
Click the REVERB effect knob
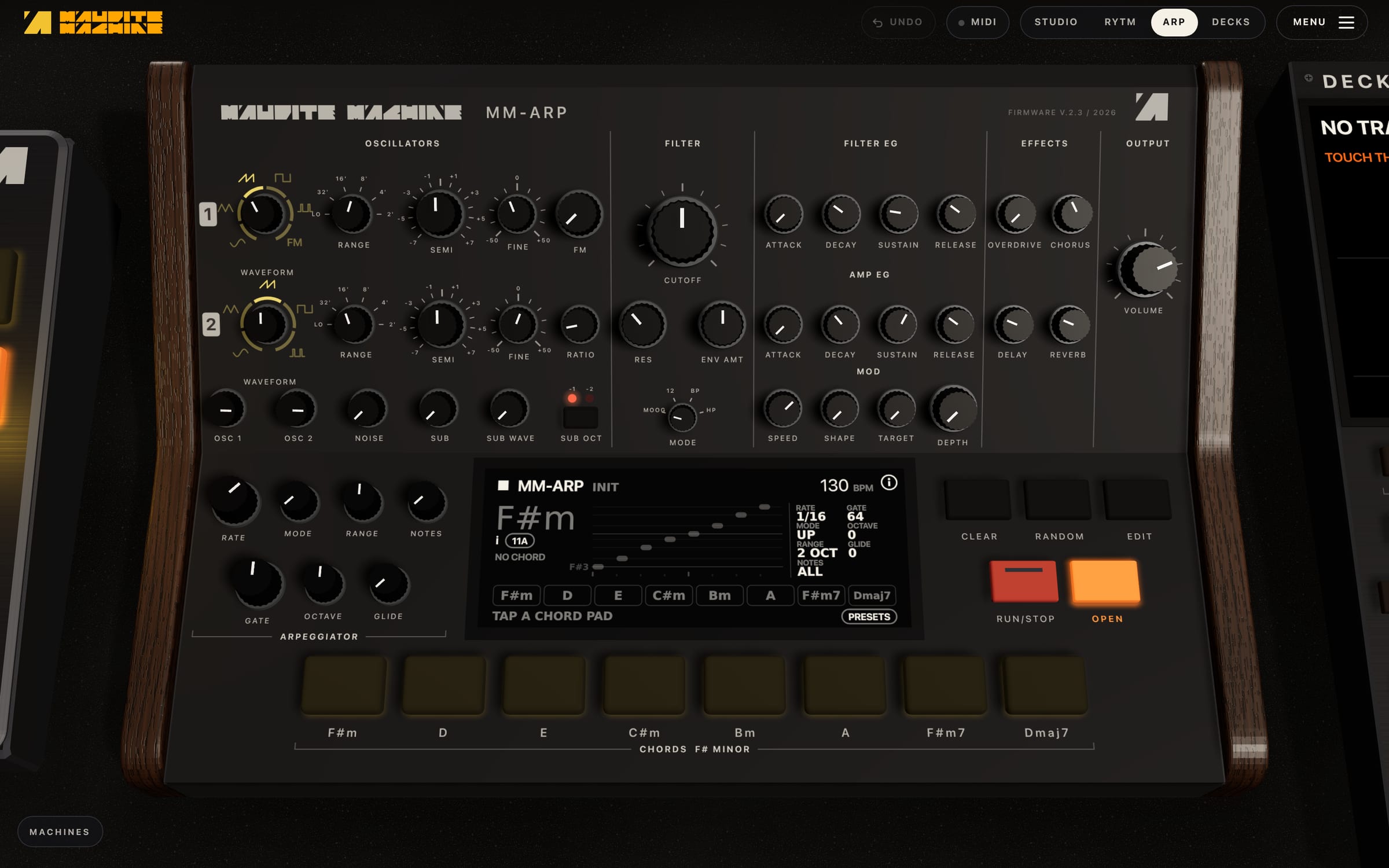(x=1069, y=325)
